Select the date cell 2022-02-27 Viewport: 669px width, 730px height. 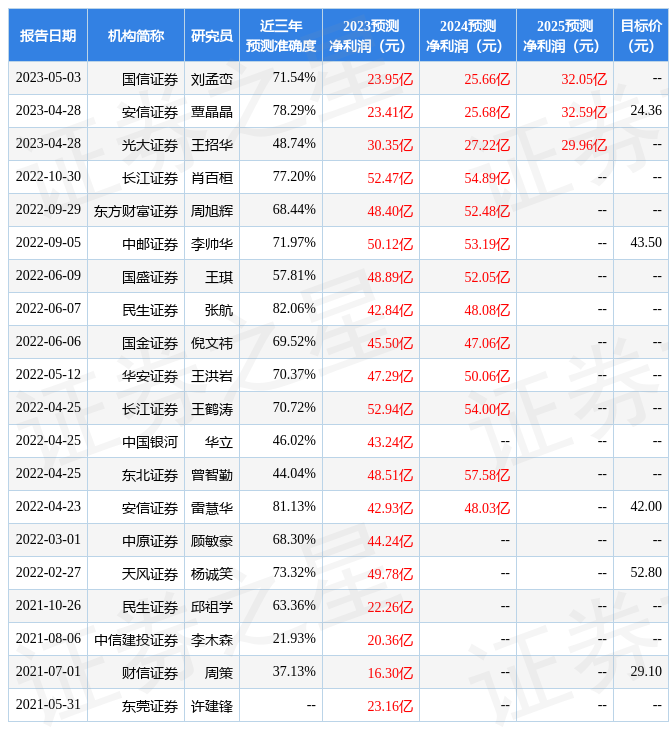point(48,573)
